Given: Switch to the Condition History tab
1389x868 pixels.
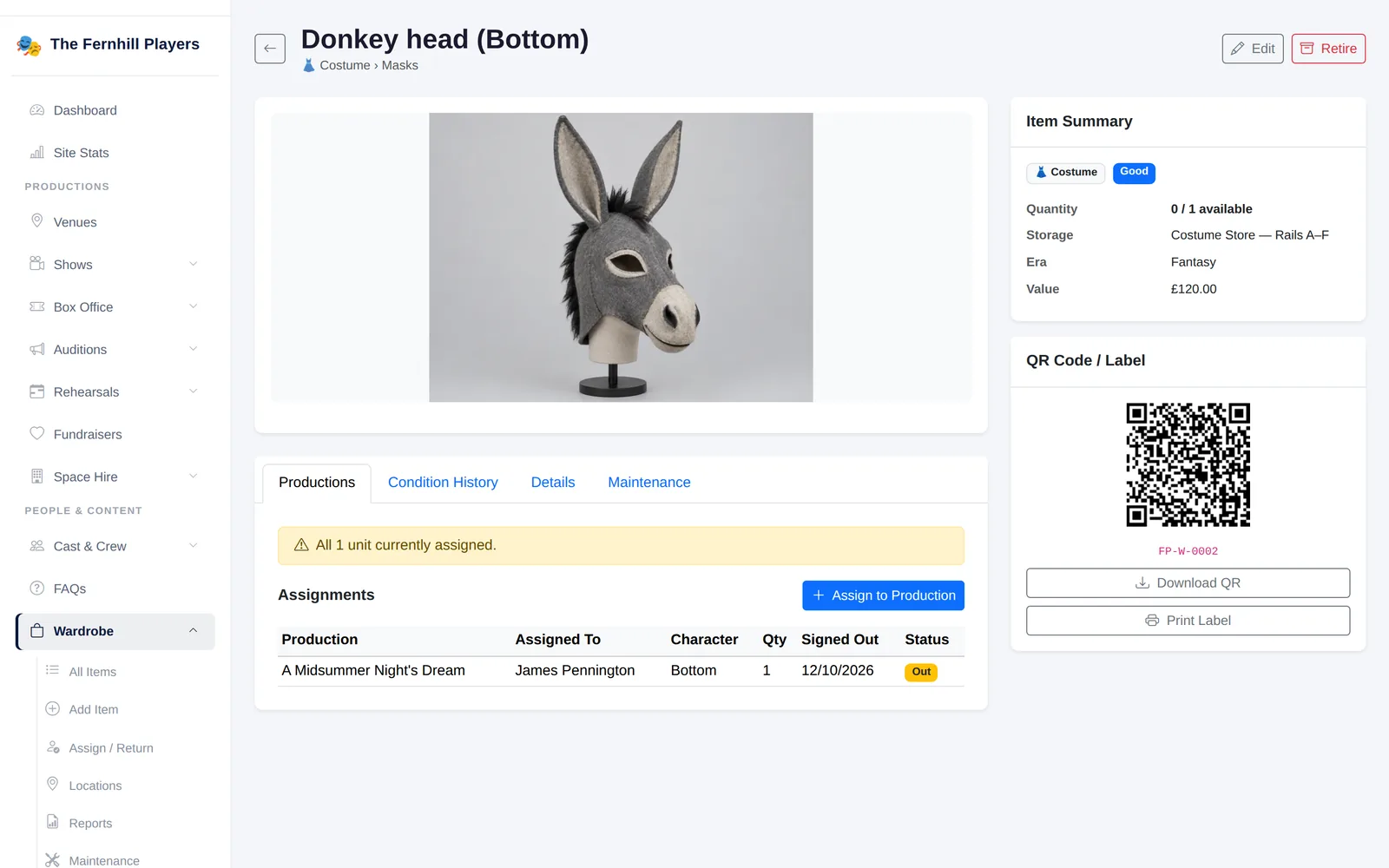Looking at the screenshot, I should (x=443, y=483).
